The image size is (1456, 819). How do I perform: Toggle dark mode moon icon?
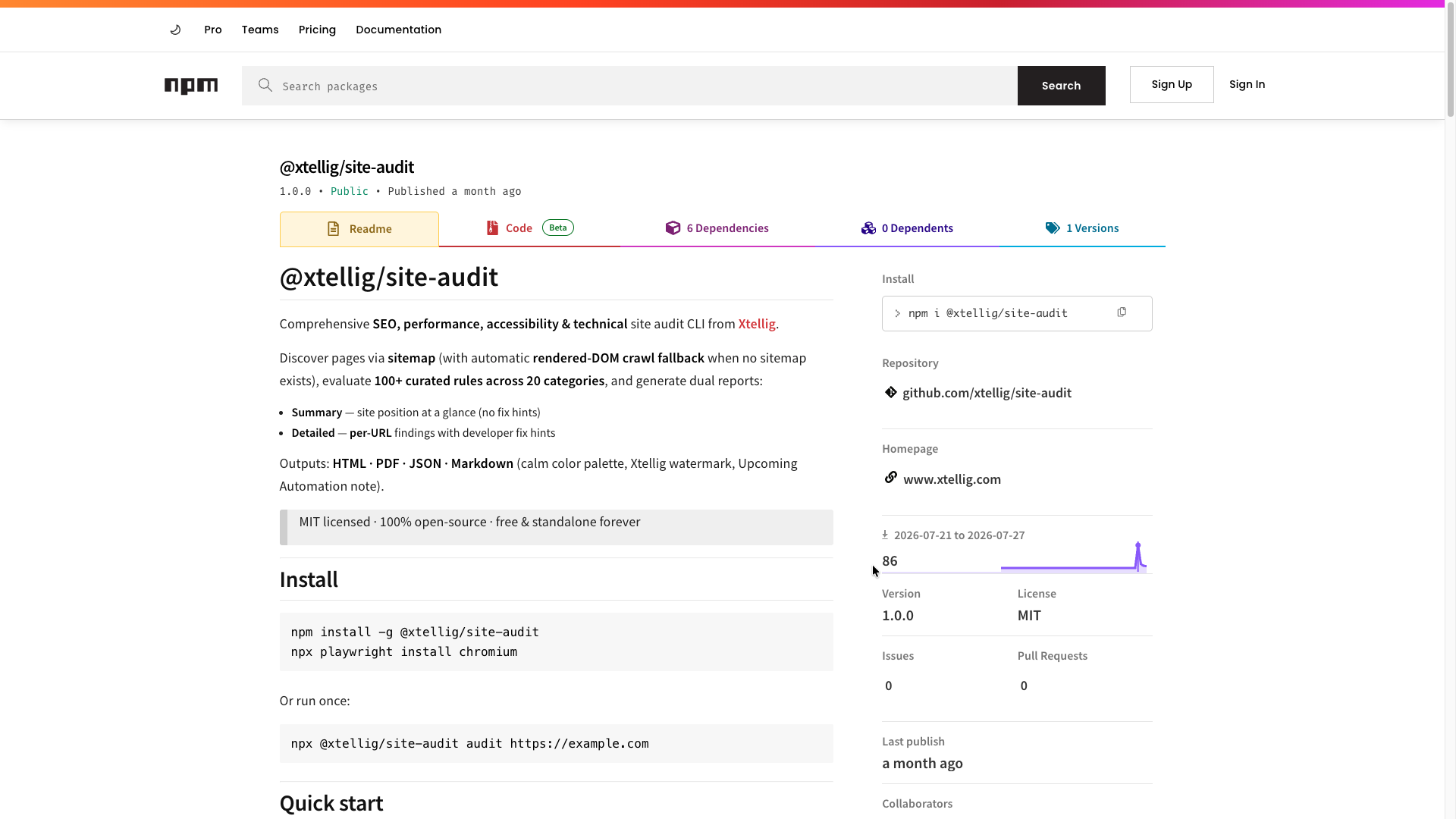175,30
